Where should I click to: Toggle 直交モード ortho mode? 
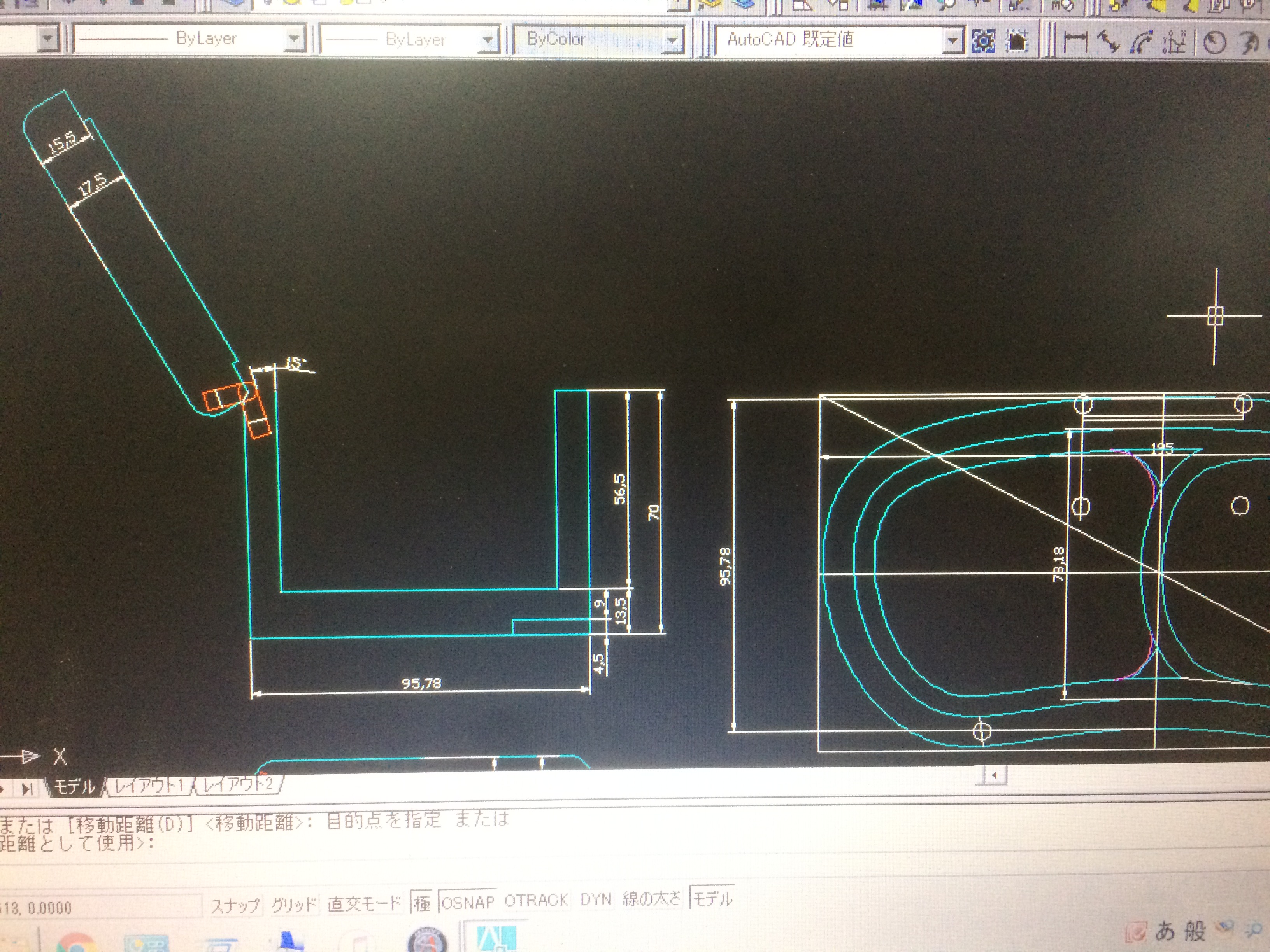tap(364, 904)
